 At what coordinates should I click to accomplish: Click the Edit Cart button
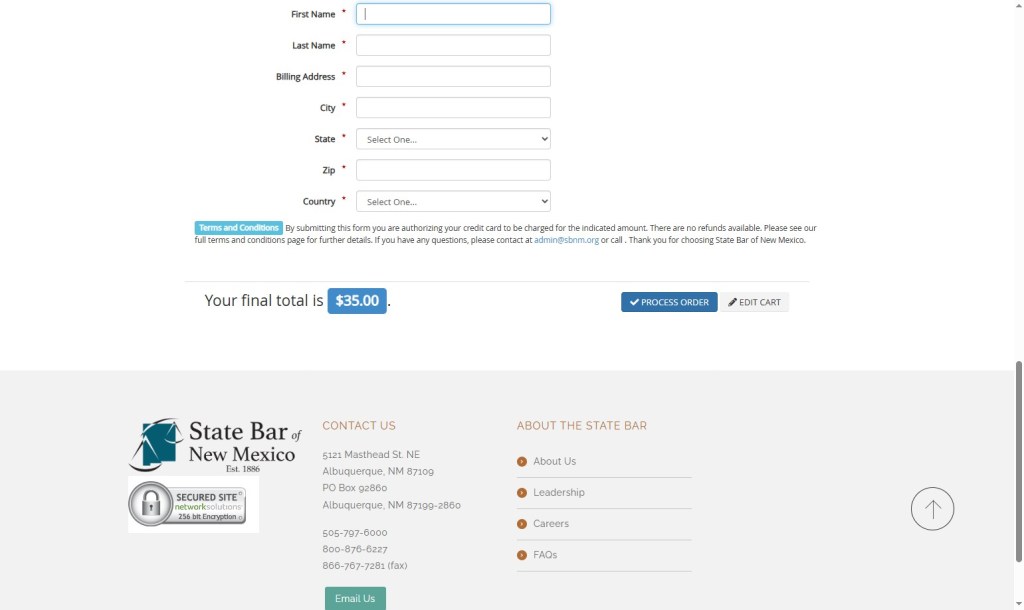[x=754, y=302]
